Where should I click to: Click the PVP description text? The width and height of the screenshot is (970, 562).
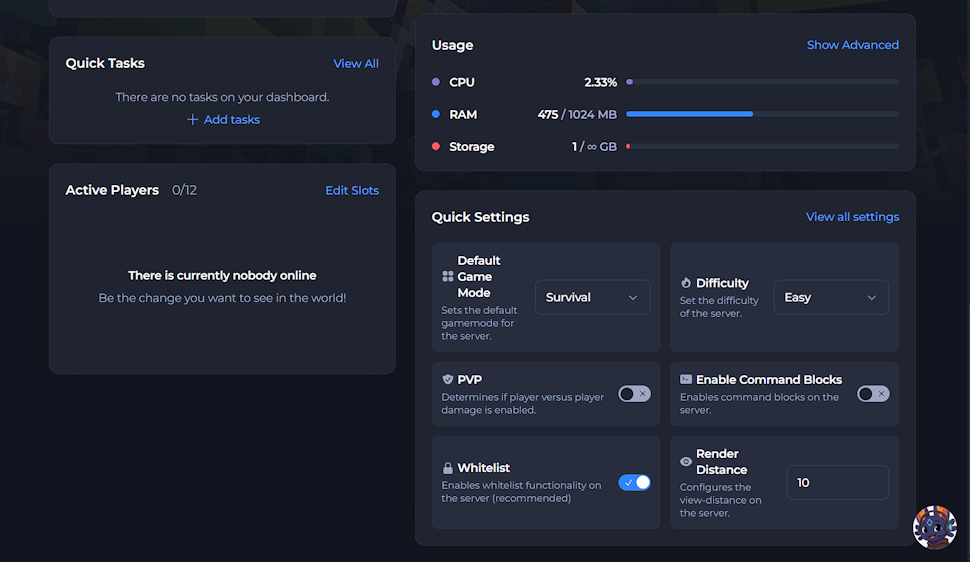(x=522, y=404)
